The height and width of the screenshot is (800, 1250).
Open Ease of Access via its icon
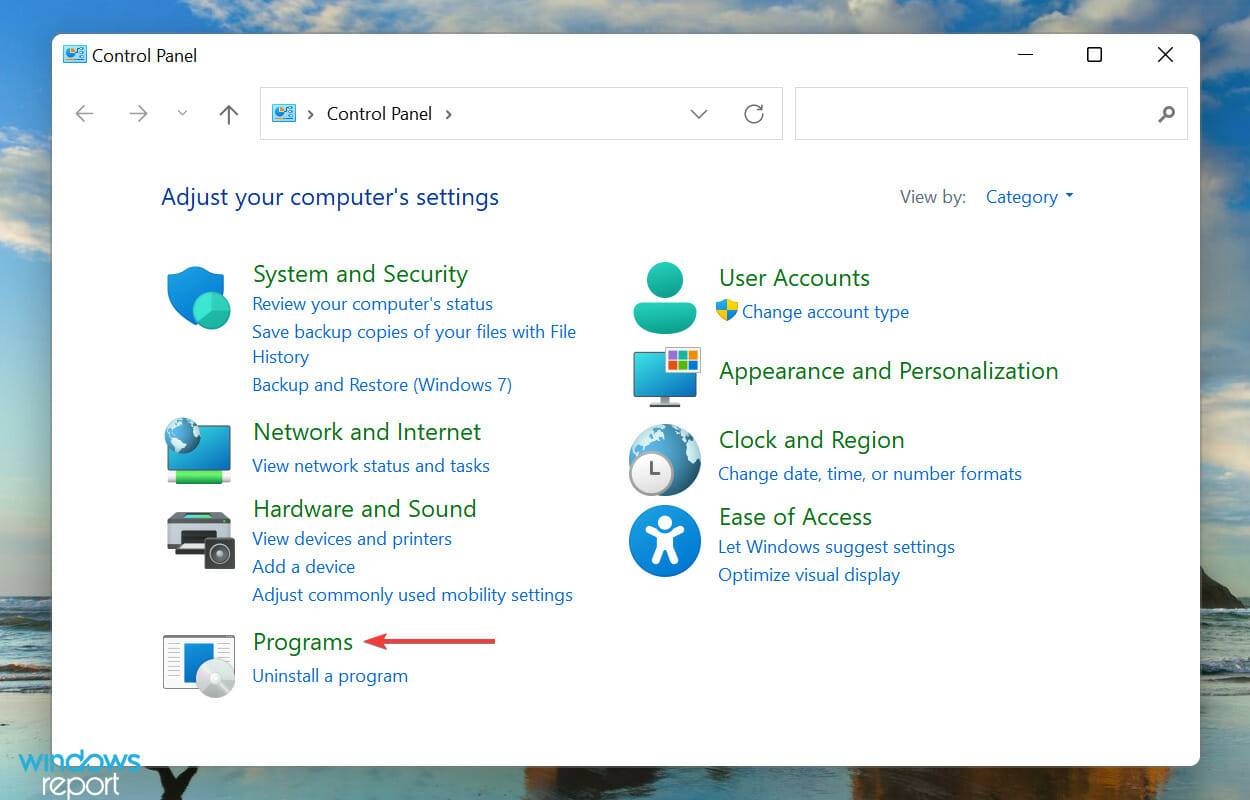tap(664, 540)
